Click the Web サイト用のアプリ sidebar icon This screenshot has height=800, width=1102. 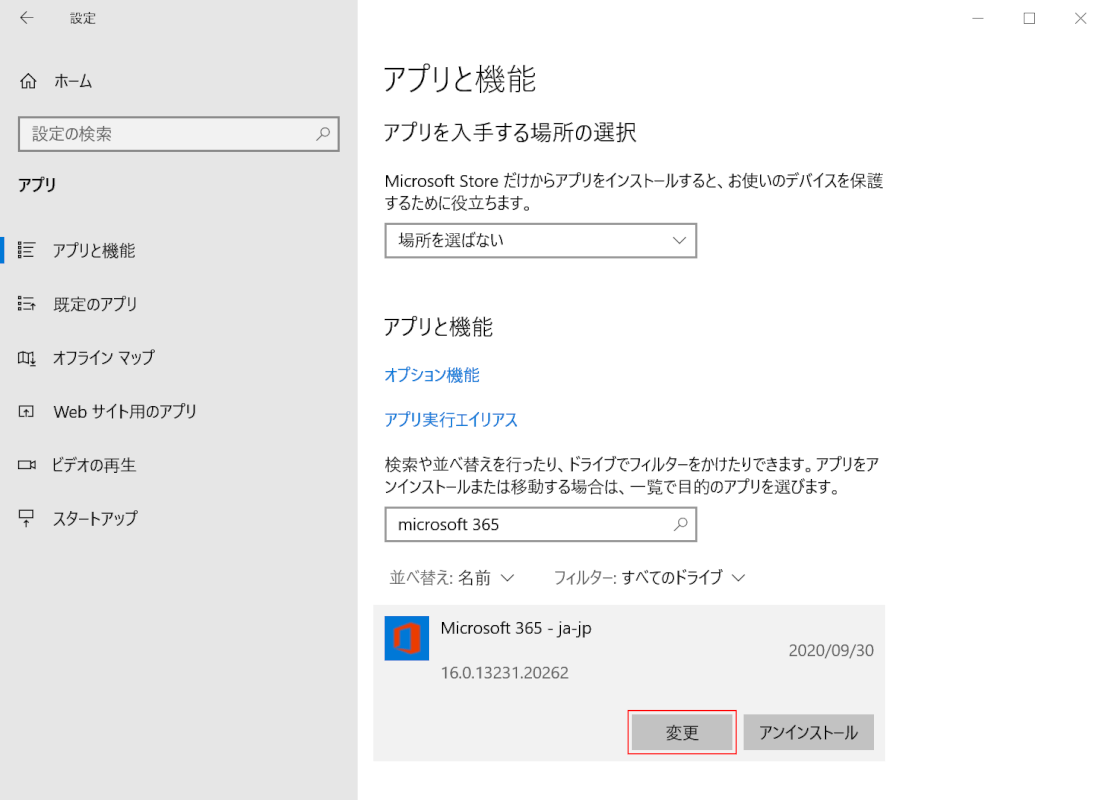pos(27,411)
